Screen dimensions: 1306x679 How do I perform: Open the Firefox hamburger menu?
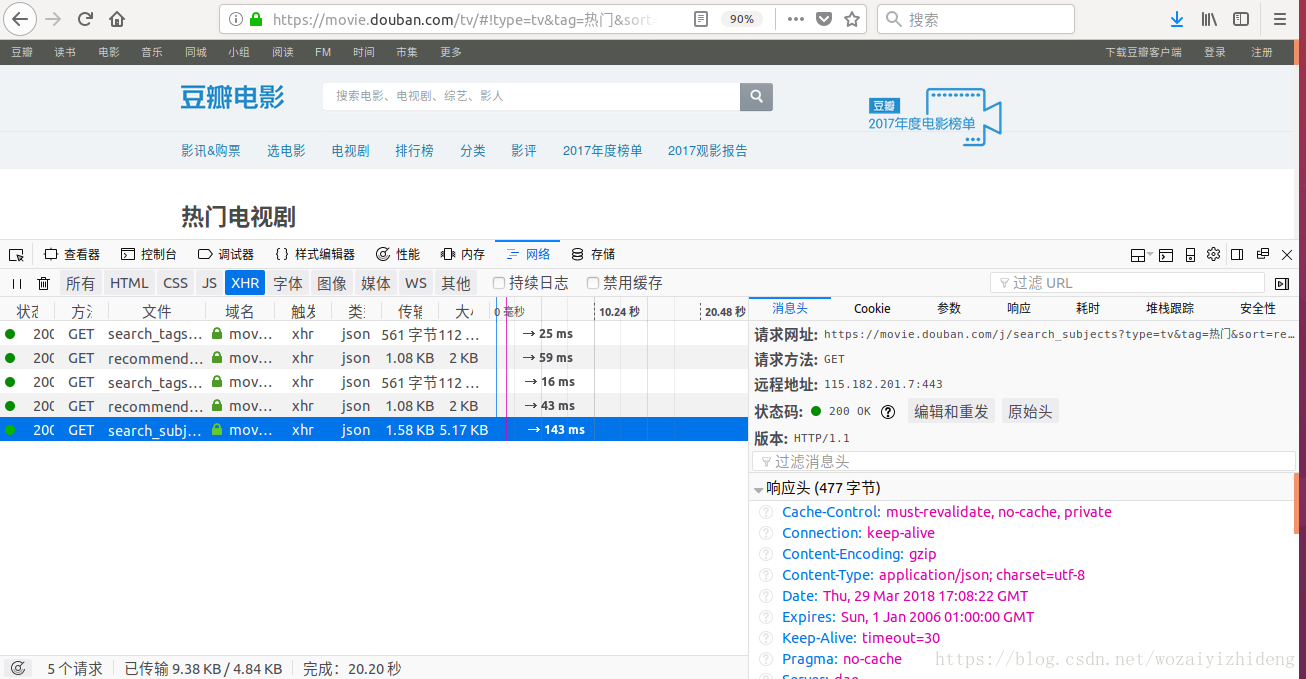(x=1280, y=19)
